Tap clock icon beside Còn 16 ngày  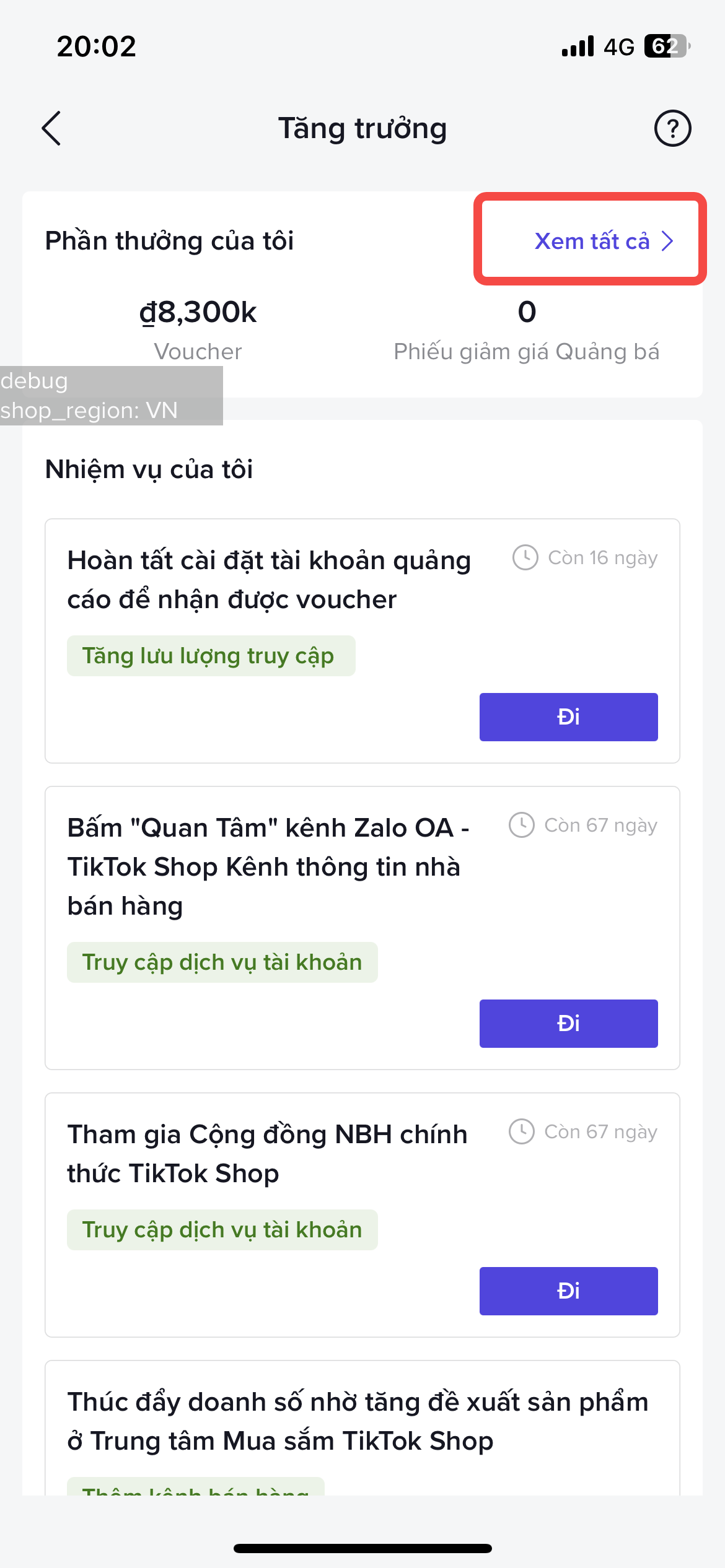click(525, 557)
